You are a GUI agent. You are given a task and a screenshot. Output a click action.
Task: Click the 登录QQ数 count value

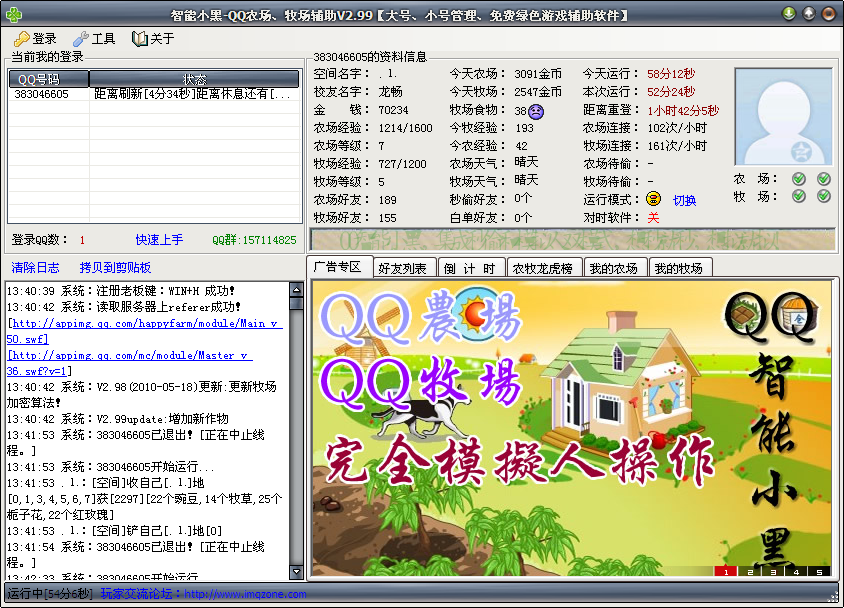(82, 240)
